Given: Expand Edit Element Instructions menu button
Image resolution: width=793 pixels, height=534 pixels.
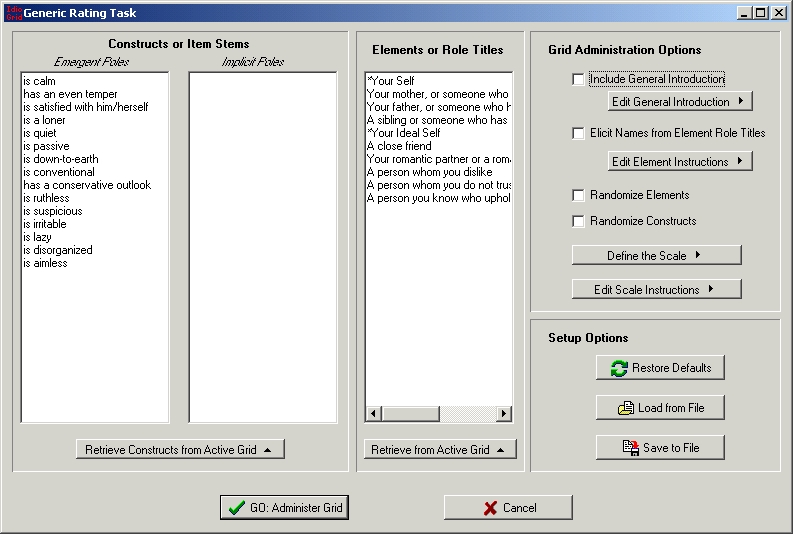Looking at the screenshot, I should 679,162.
